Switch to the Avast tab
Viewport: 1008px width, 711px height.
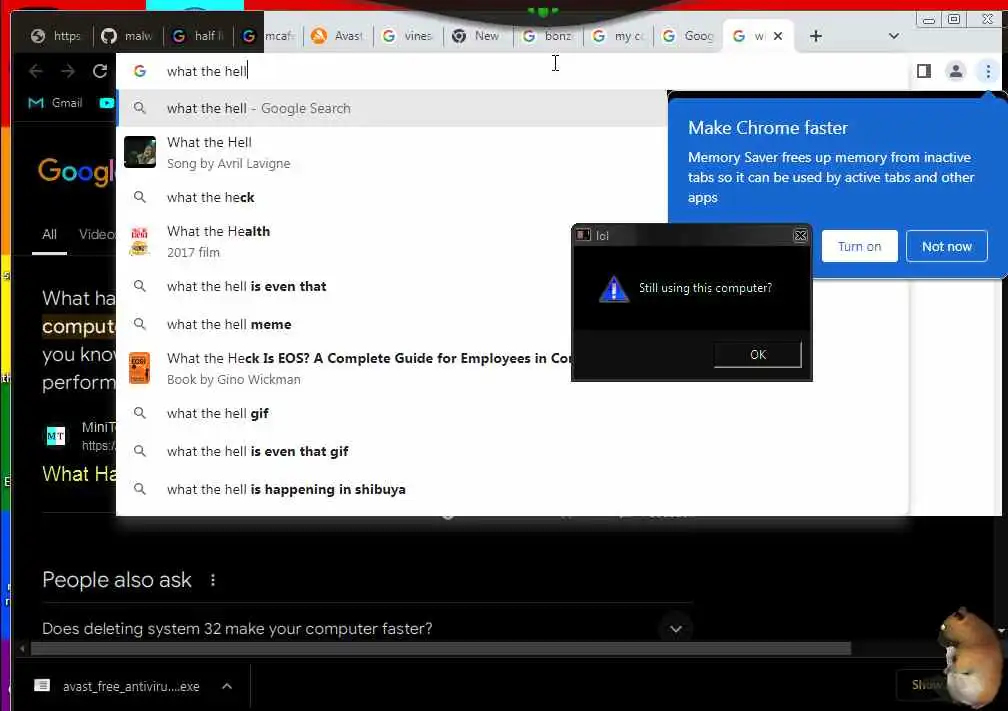click(x=337, y=36)
